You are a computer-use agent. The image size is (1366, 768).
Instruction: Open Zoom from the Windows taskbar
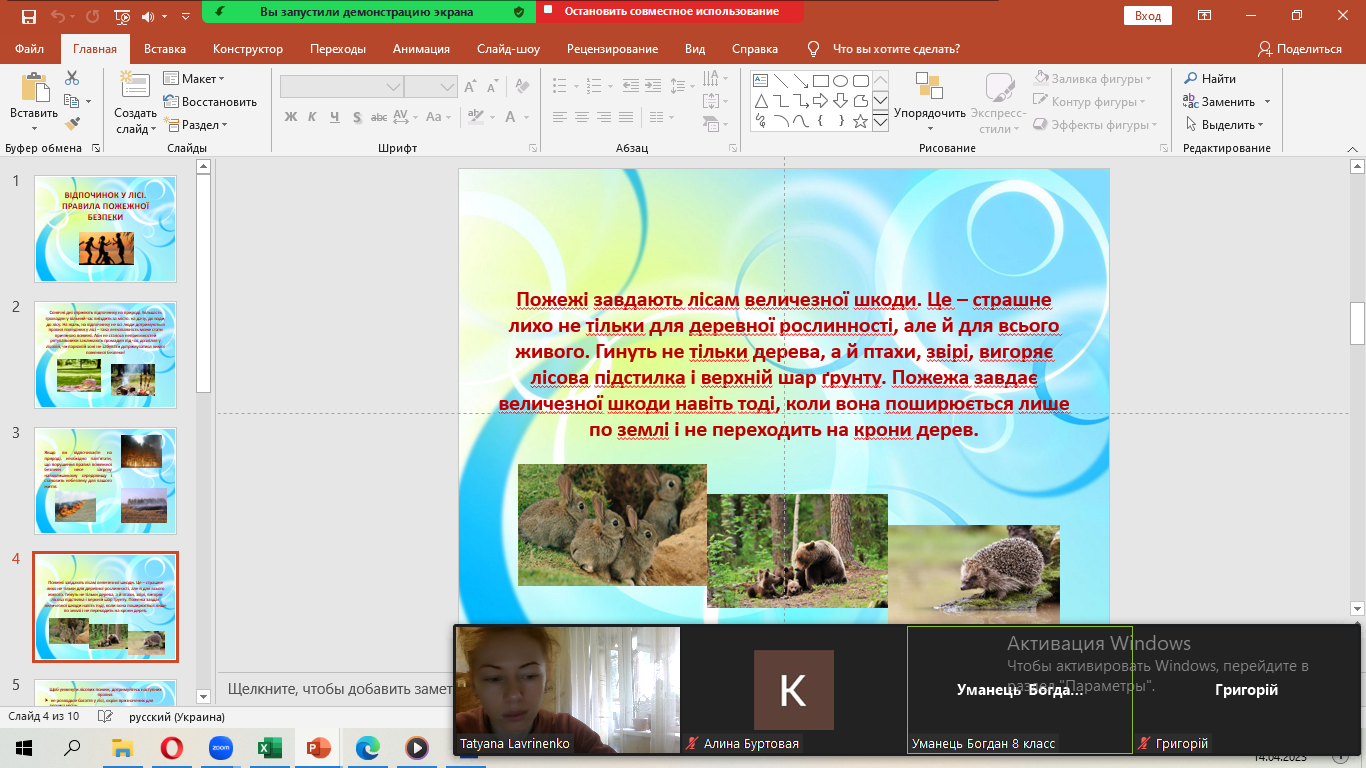(x=220, y=747)
